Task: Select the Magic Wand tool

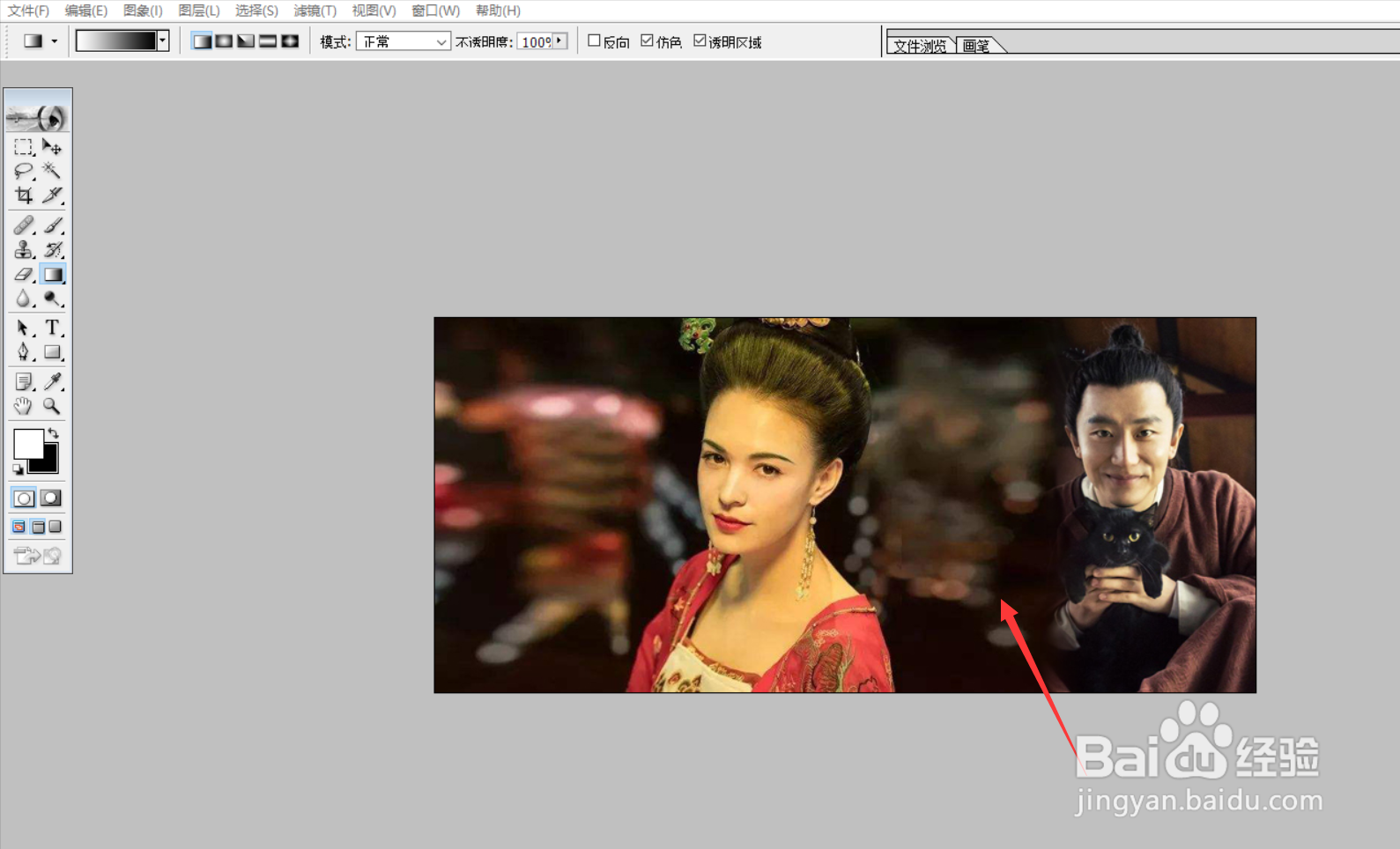Action: coord(52,171)
